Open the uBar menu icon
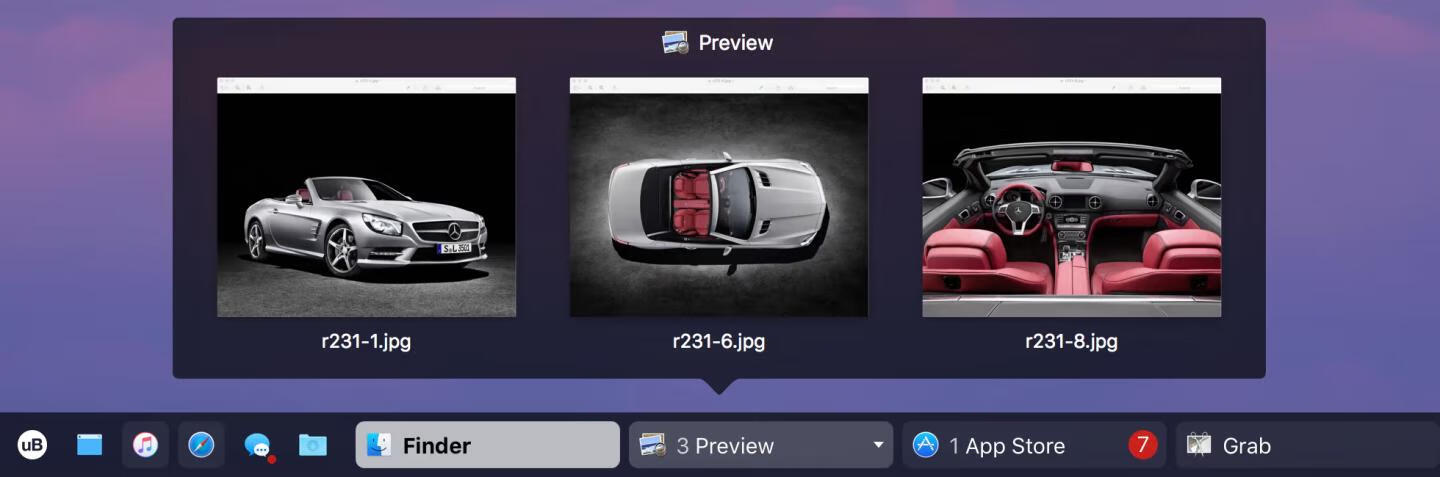The height and width of the screenshot is (477, 1440). [32, 445]
